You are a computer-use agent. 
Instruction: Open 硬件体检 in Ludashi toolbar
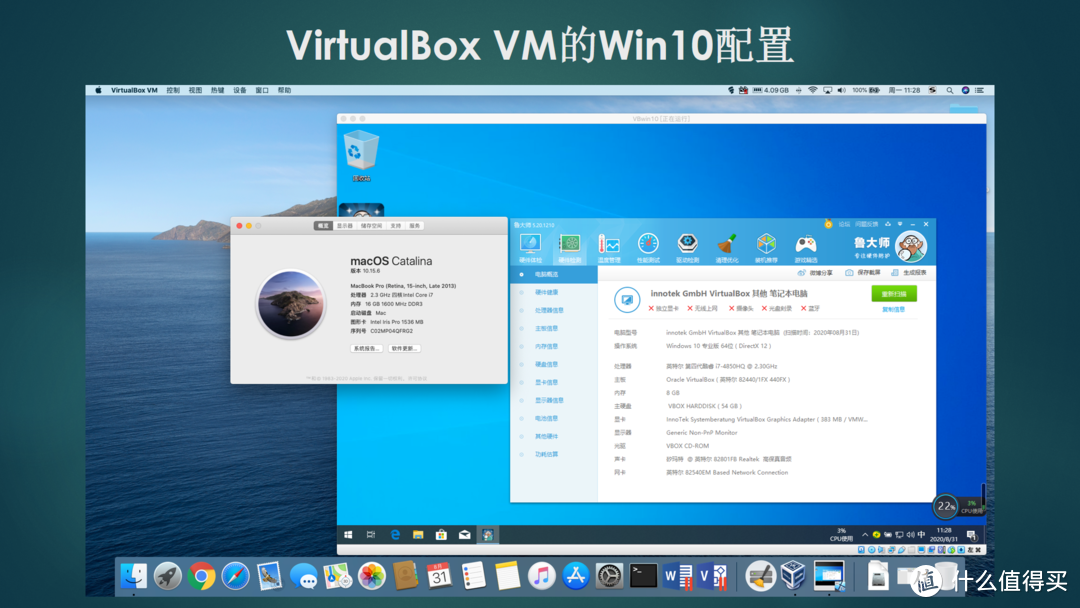(x=530, y=248)
